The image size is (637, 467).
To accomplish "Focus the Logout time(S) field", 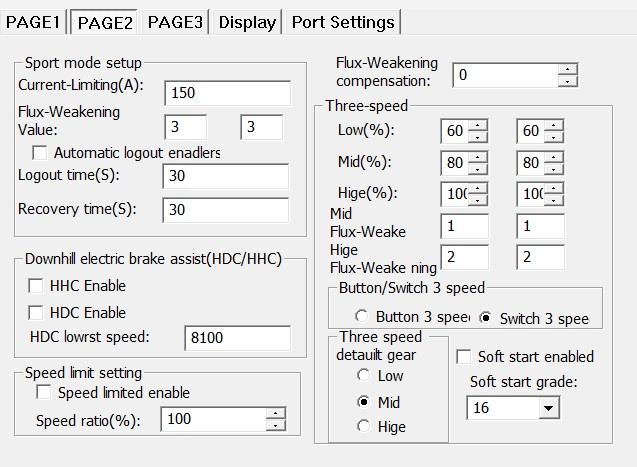I will (225, 176).
